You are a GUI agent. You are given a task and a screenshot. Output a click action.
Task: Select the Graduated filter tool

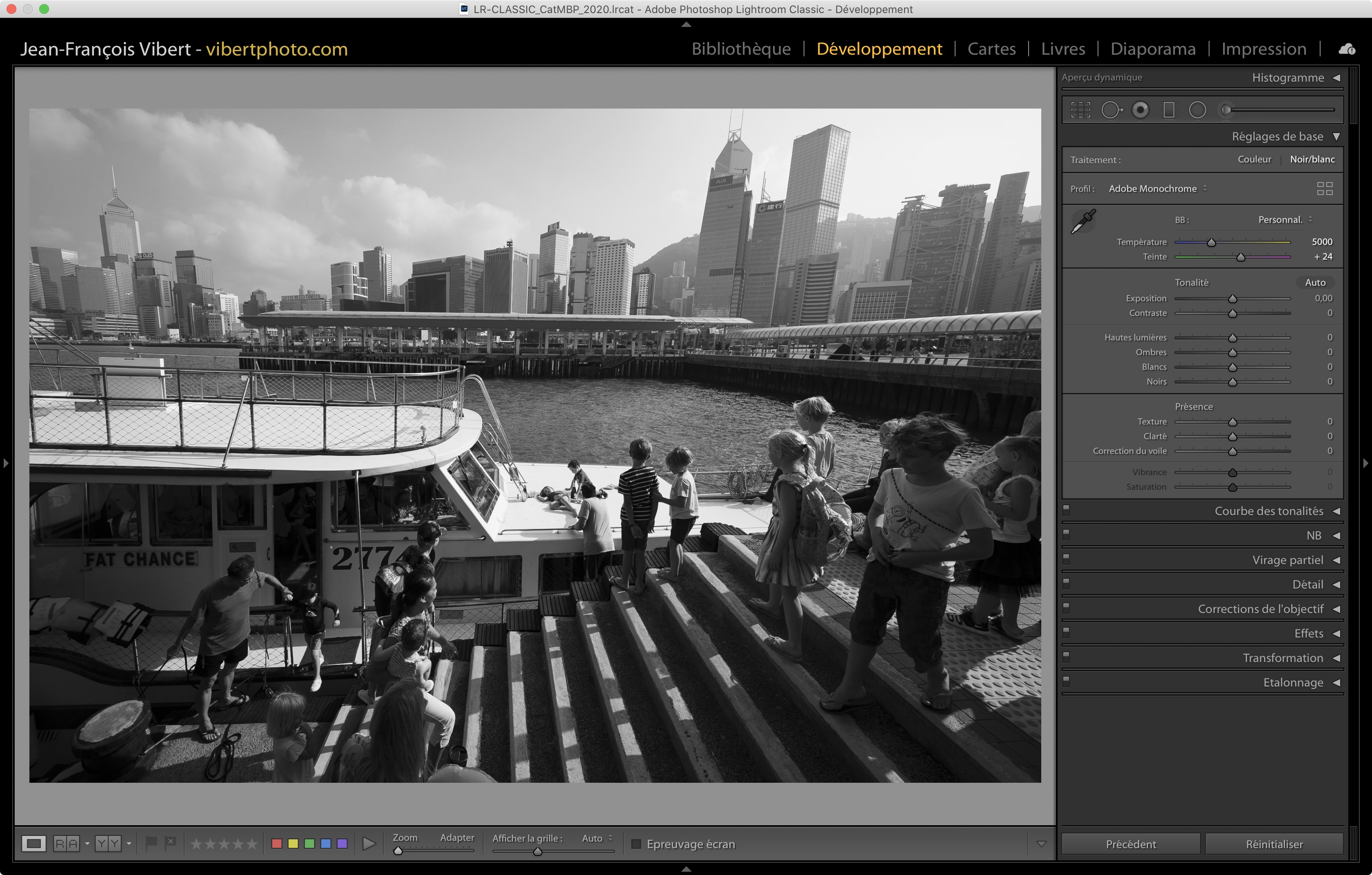click(1169, 110)
